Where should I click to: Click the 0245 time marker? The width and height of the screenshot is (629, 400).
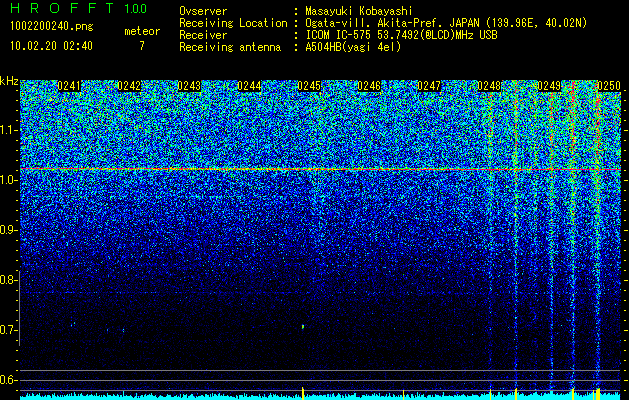[x=309, y=86]
